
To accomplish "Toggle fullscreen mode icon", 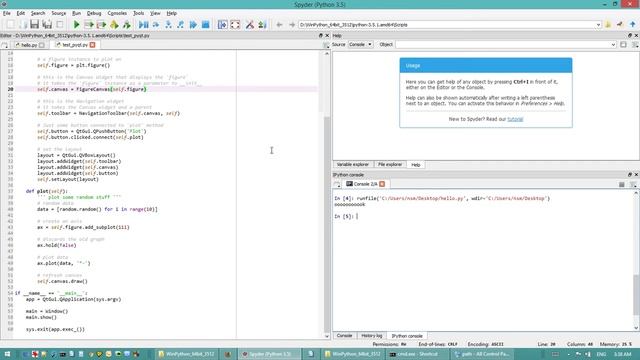I will click(235, 24).
